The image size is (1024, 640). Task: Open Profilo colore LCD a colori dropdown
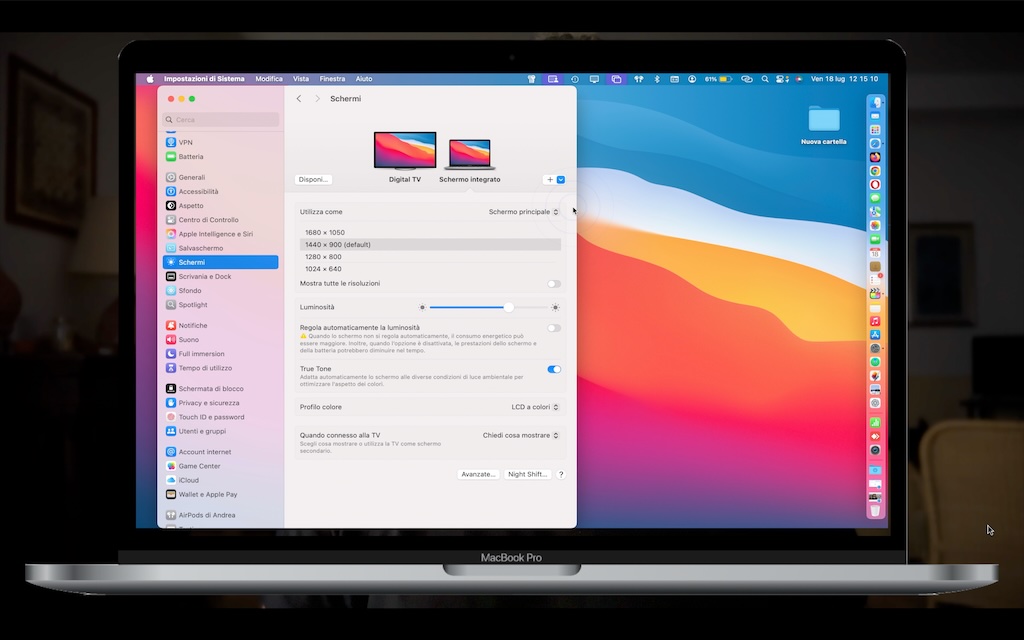(535, 408)
